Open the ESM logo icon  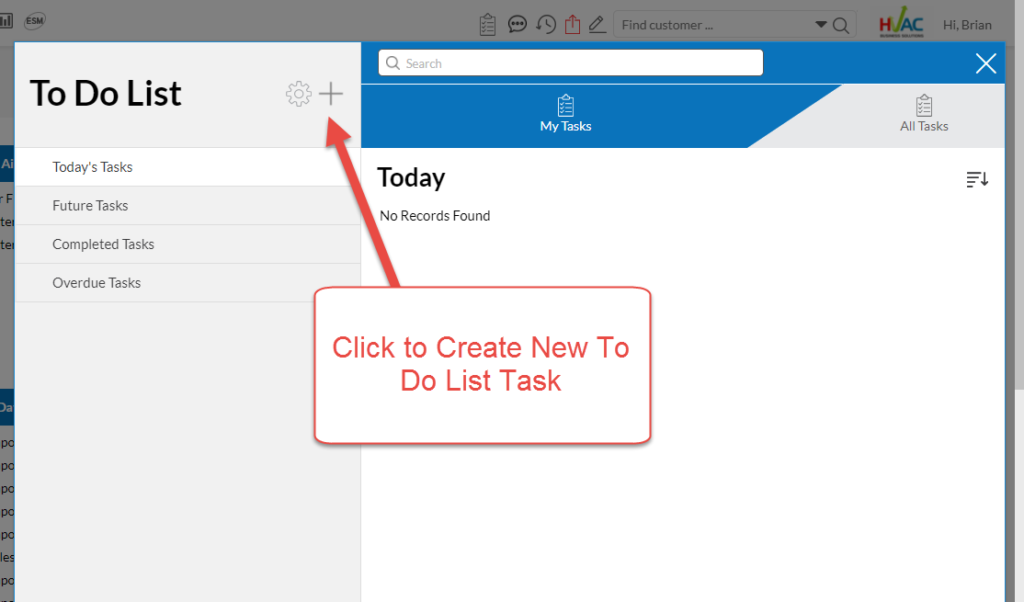pyautogui.click(x=34, y=19)
